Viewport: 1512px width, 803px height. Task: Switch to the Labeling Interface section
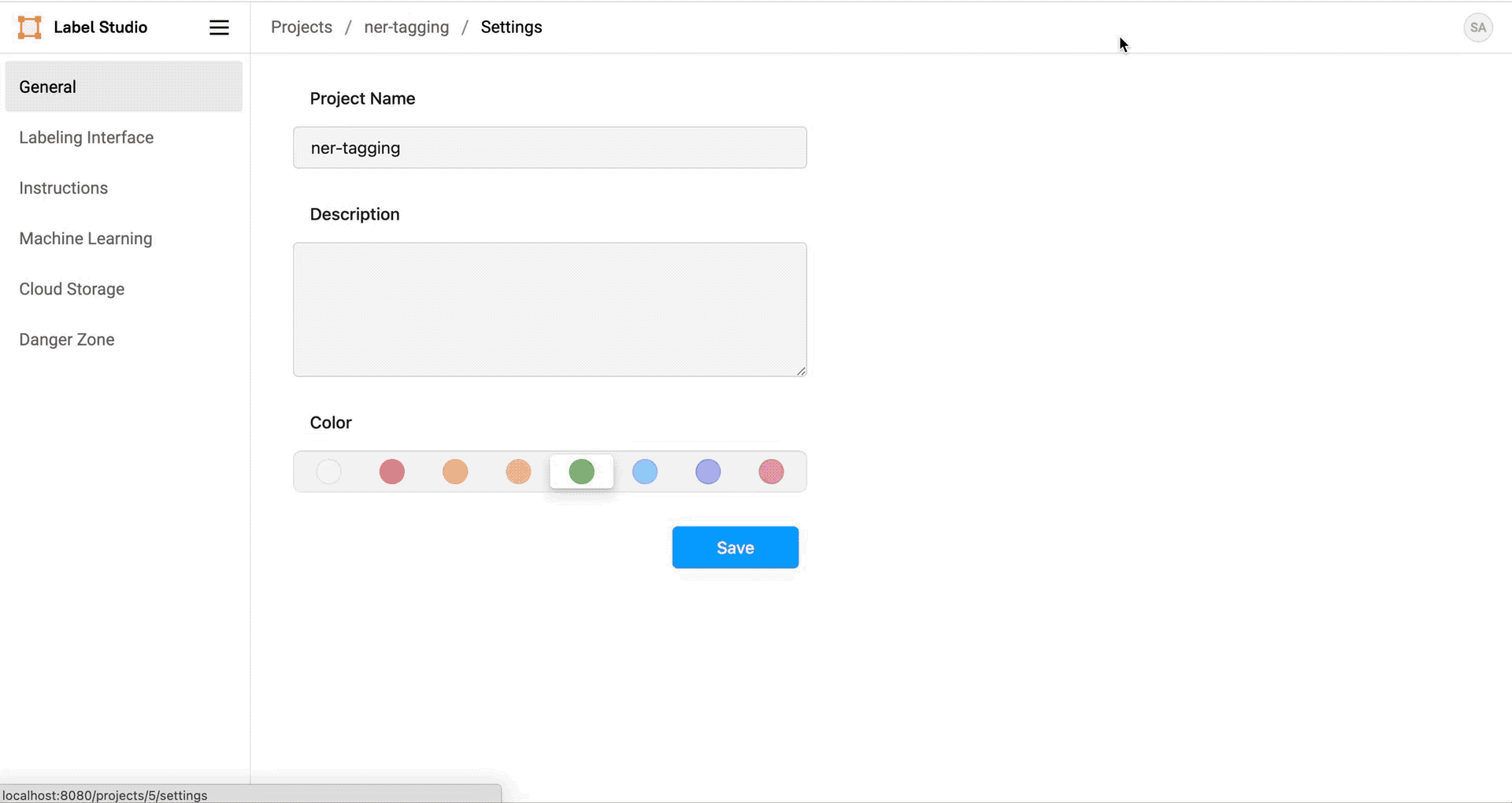[x=86, y=137]
